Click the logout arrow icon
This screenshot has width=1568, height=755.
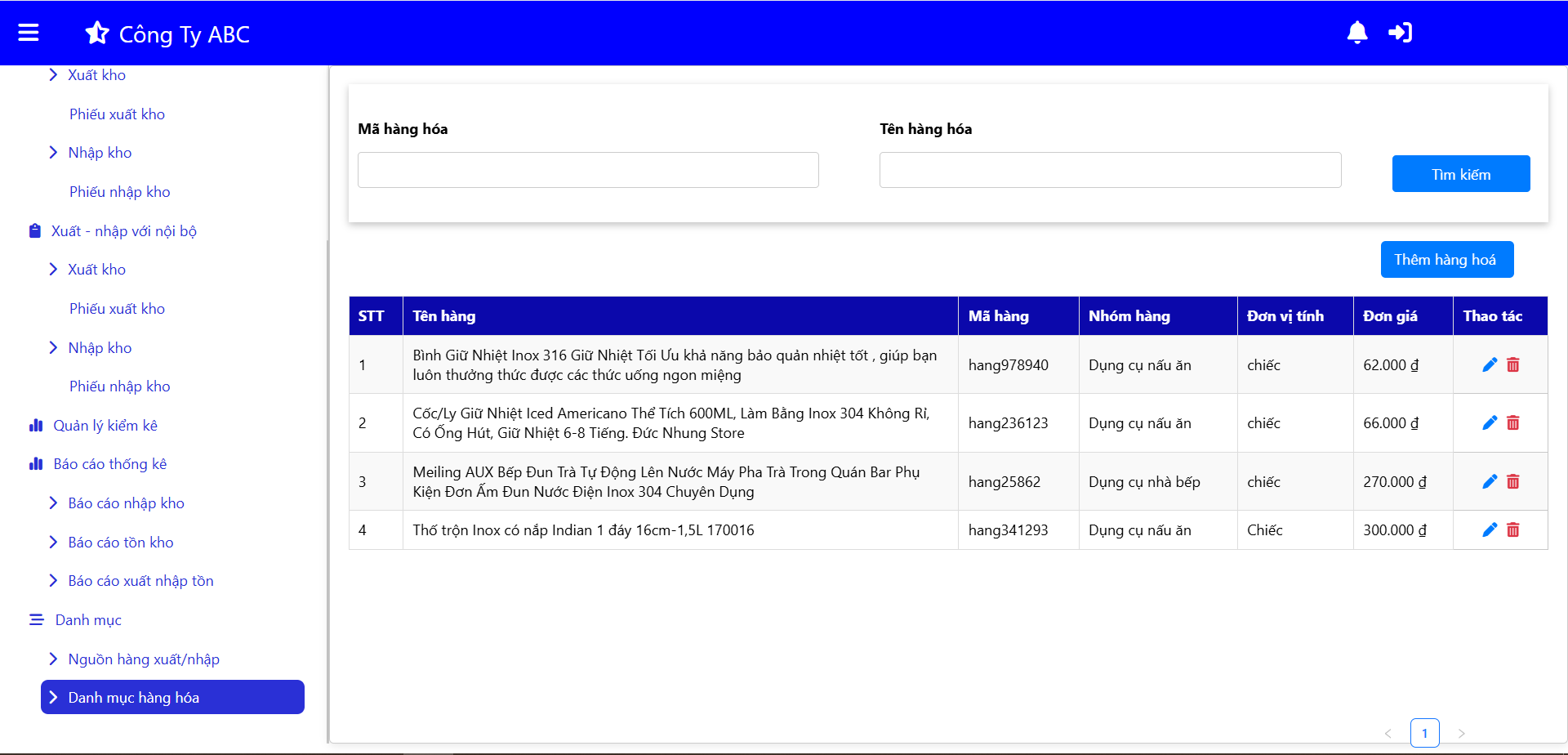1401,33
